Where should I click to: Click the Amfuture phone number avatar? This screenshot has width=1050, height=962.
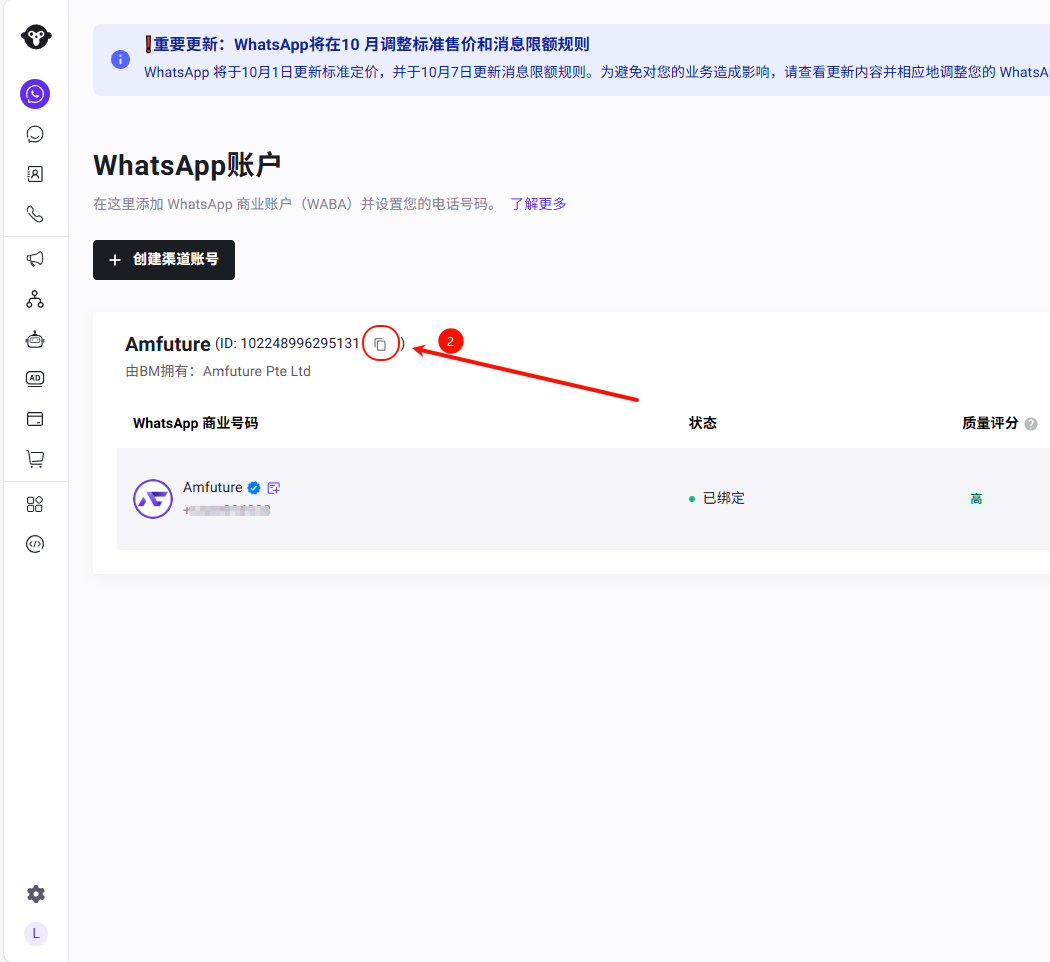point(153,498)
